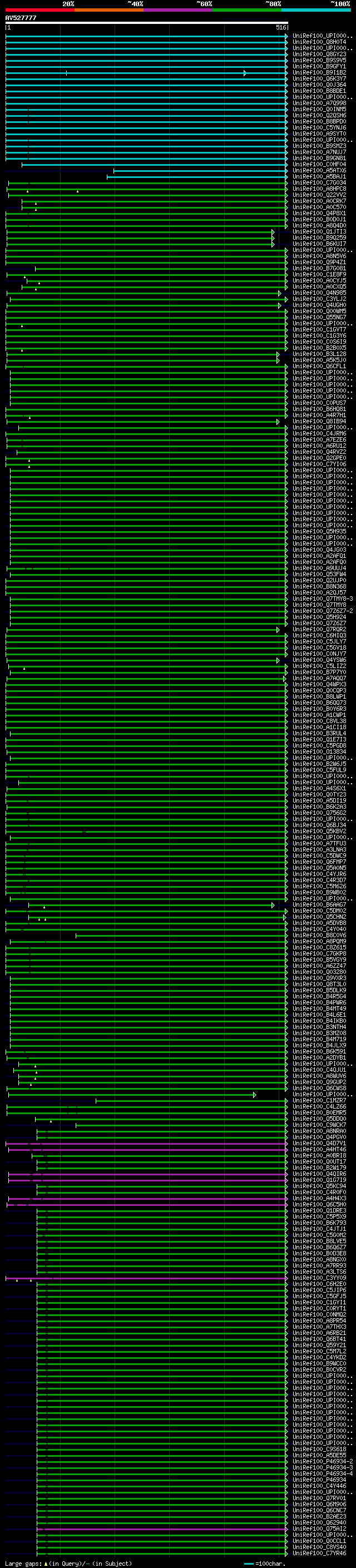
Task: Click the purple ~60% identity legend segment
Action: 179,10
